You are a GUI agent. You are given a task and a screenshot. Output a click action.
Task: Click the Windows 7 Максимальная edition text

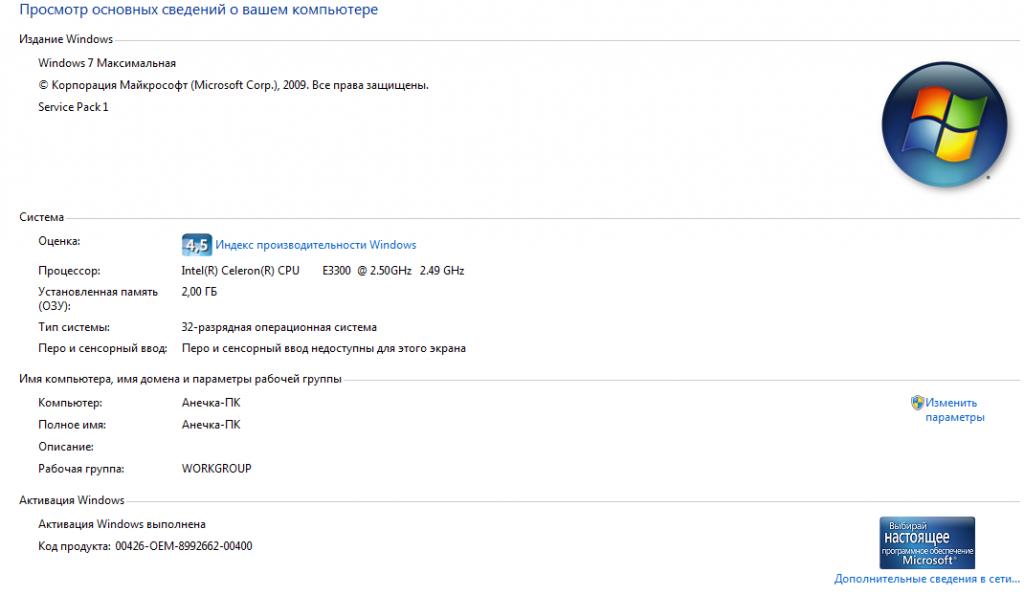pyautogui.click(x=106, y=63)
